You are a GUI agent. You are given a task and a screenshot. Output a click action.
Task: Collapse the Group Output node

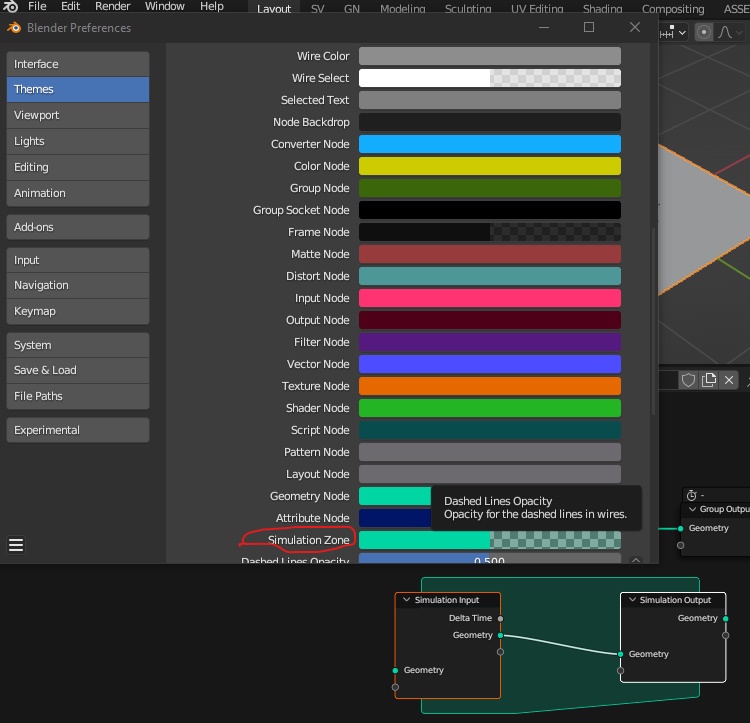click(x=692, y=509)
